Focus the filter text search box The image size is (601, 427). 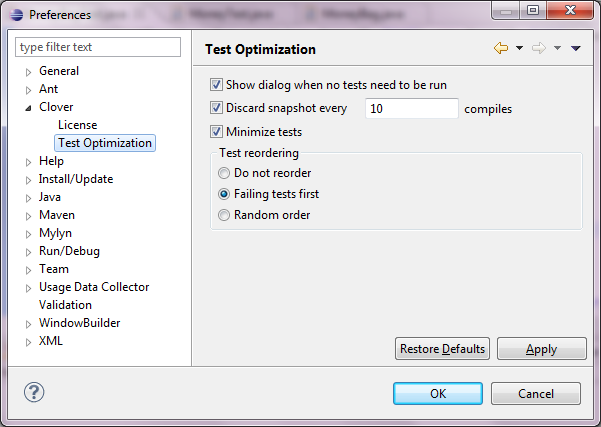click(x=98, y=47)
